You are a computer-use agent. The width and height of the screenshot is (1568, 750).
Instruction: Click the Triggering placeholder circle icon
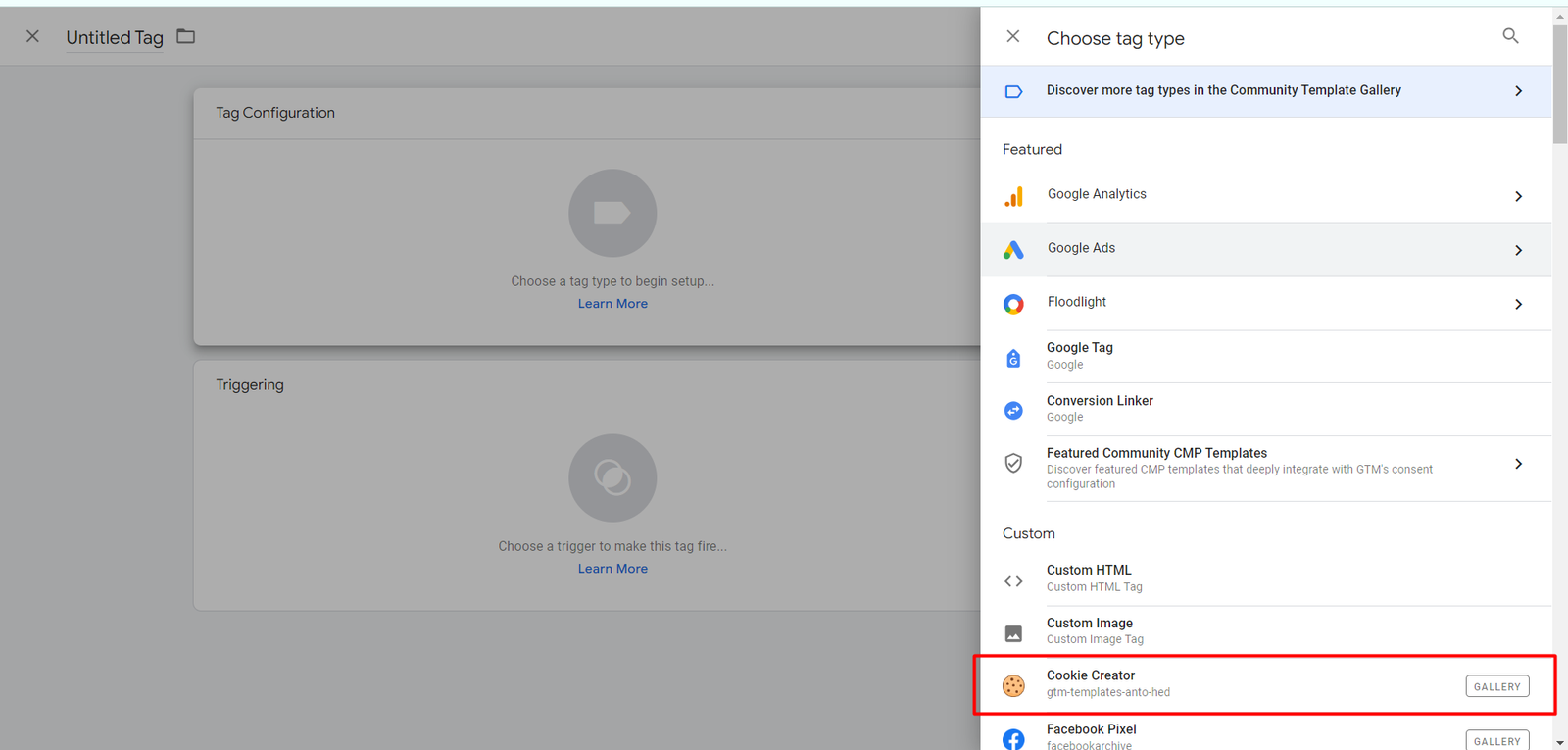pyautogui.click(x=612, y=477)
